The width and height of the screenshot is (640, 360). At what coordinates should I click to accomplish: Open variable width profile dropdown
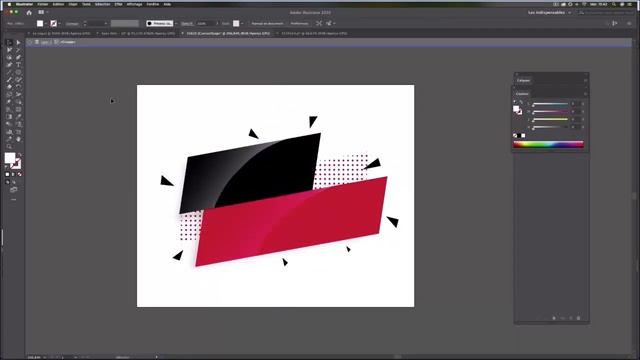coord(125,23)
